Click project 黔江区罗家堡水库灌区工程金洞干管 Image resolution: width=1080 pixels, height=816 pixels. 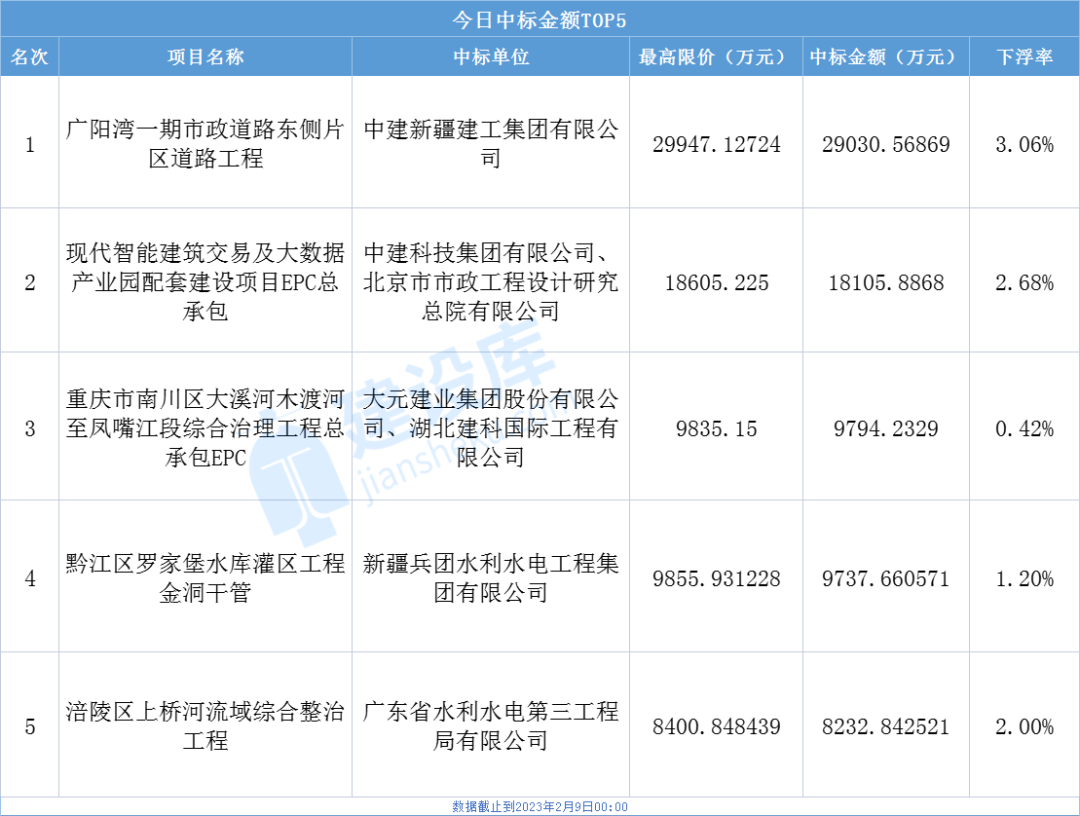pyautogui.click(x=205, y=578)
